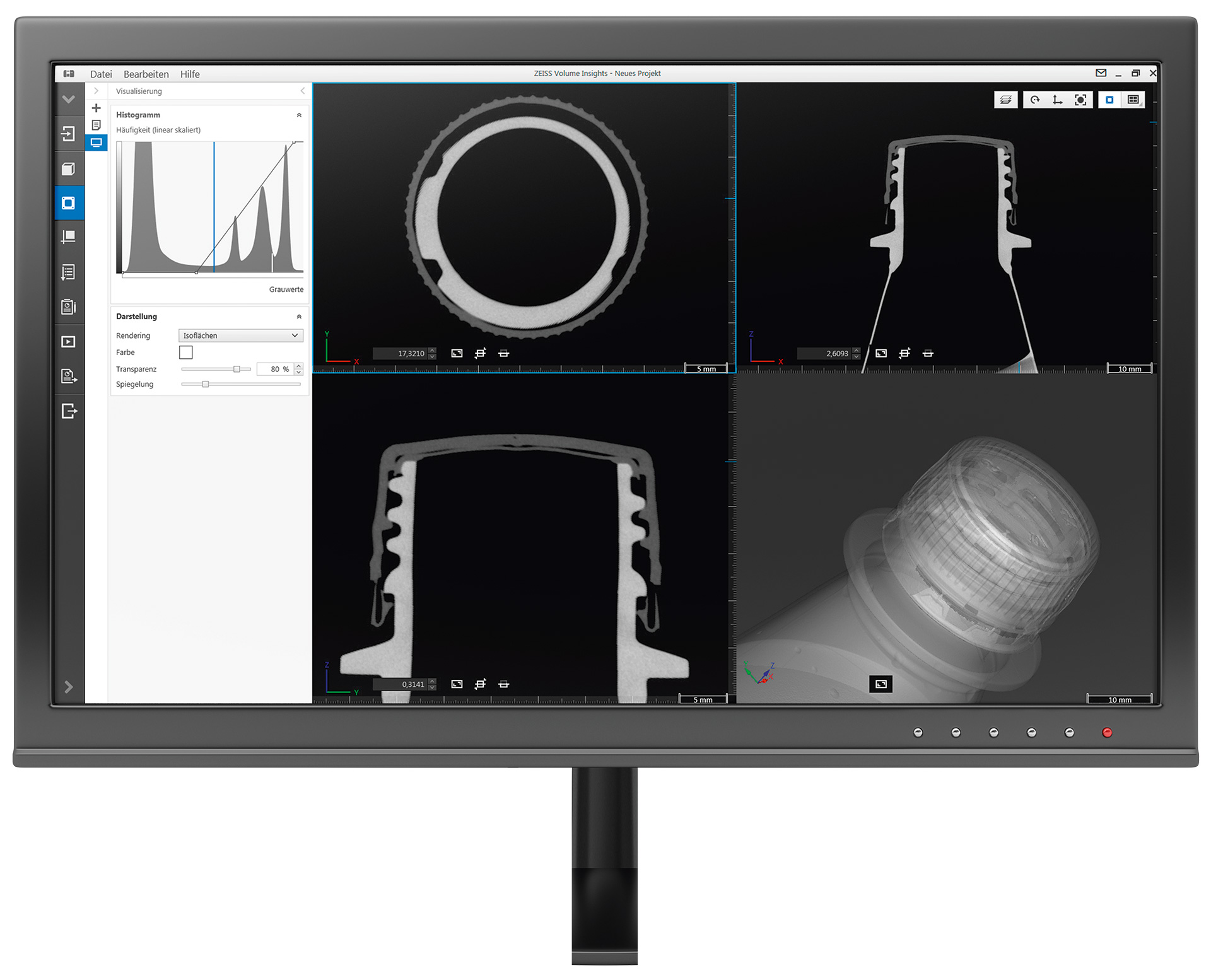The width and height of the screenshot is (1211, 980).
Task: Click the slice layers toolbar icon
Action: [x=1005, y=100]
